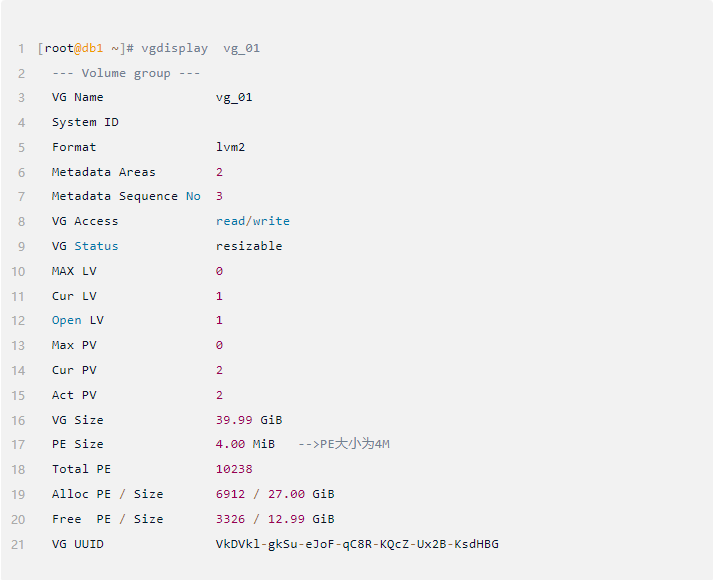Screen dimensions: 715x580
Task: Click the Metadata Areas label
Action: pos(104,172)
